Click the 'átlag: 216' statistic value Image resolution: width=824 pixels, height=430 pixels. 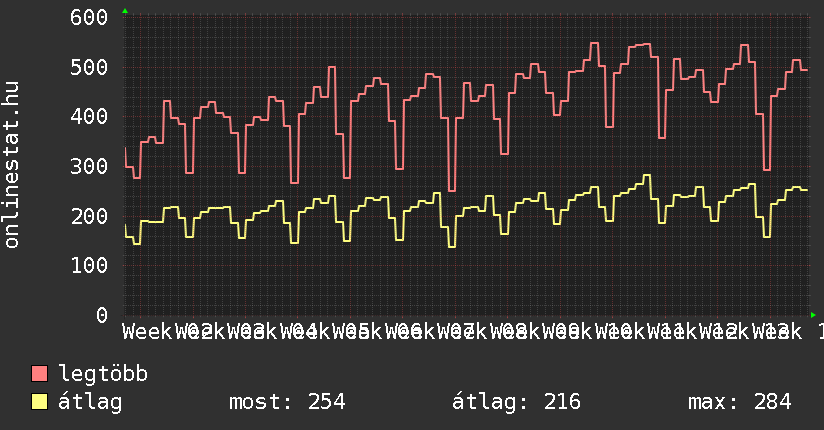[516, 402]
